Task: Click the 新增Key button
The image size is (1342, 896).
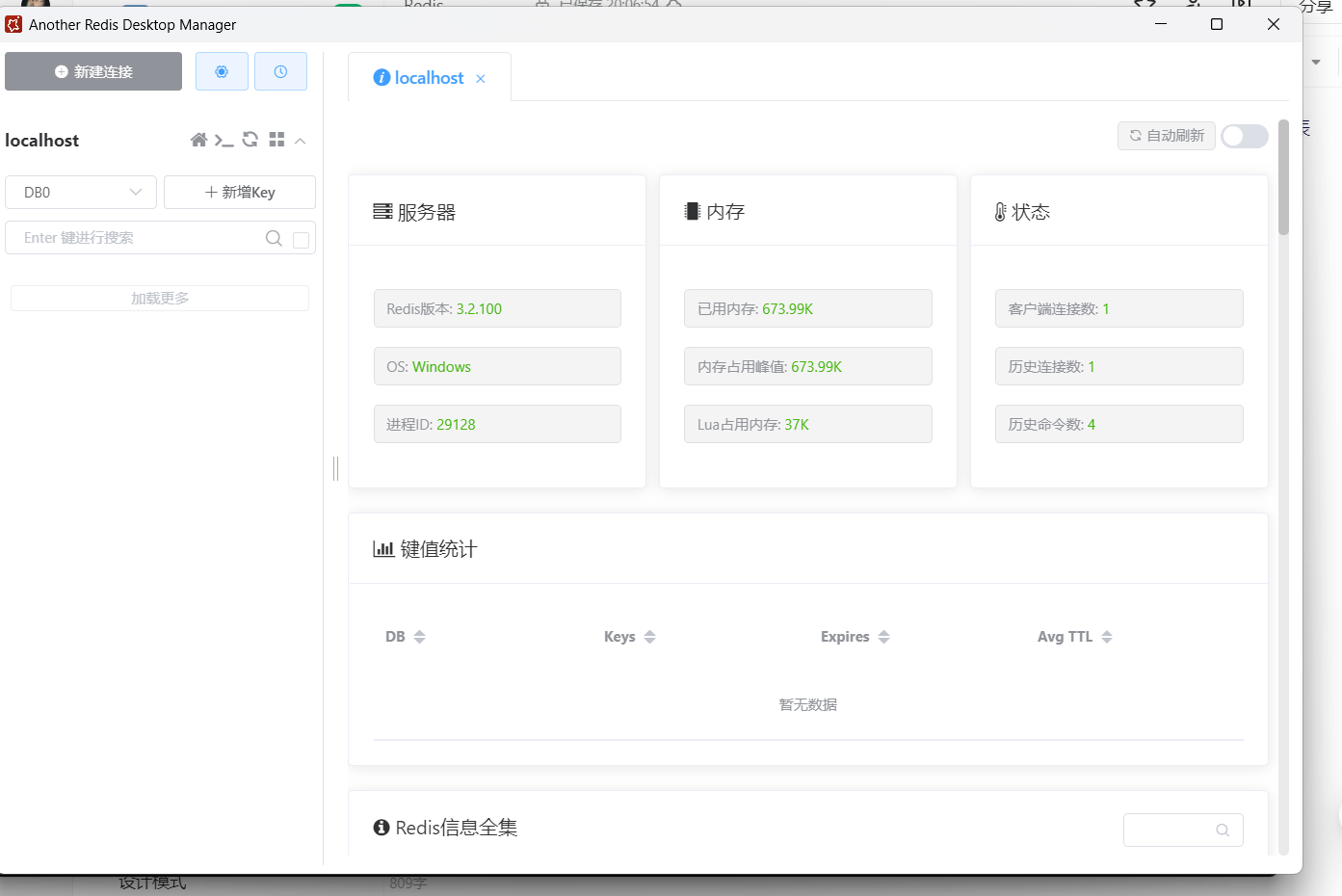Action: point(240,192)
